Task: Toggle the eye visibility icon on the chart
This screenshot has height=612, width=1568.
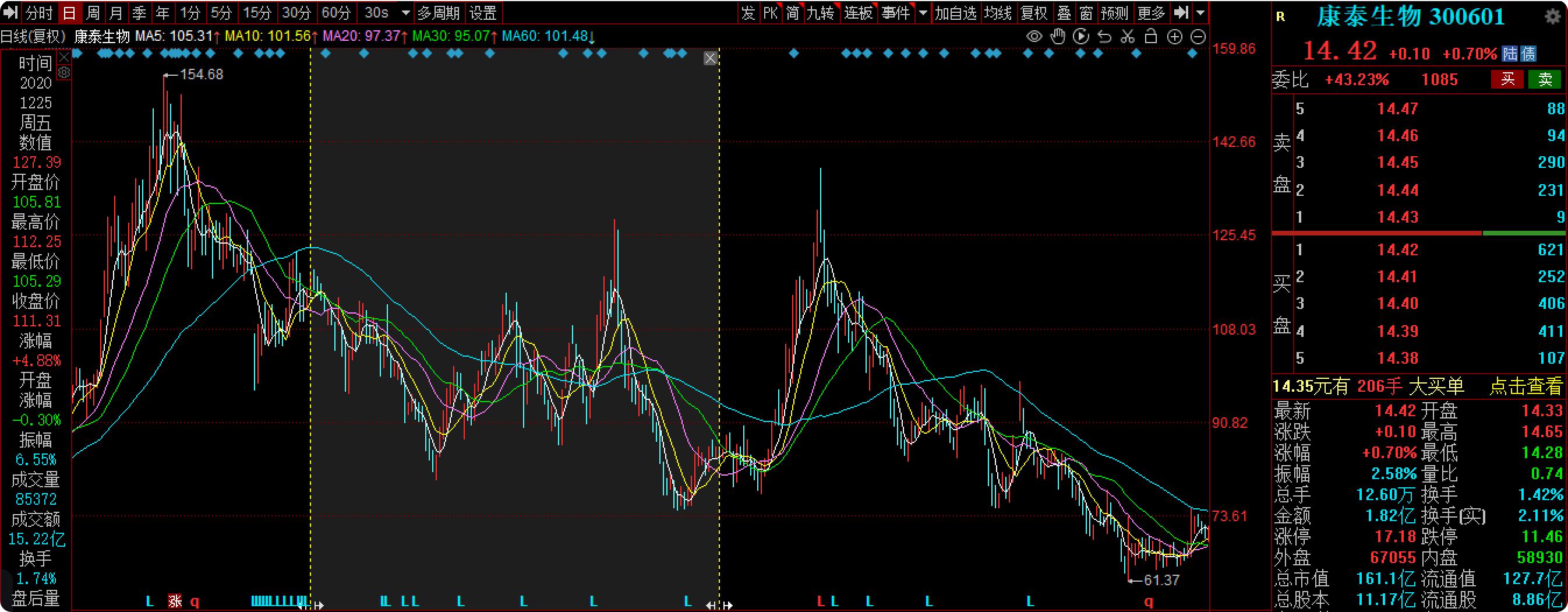Action: [1034, 37]
